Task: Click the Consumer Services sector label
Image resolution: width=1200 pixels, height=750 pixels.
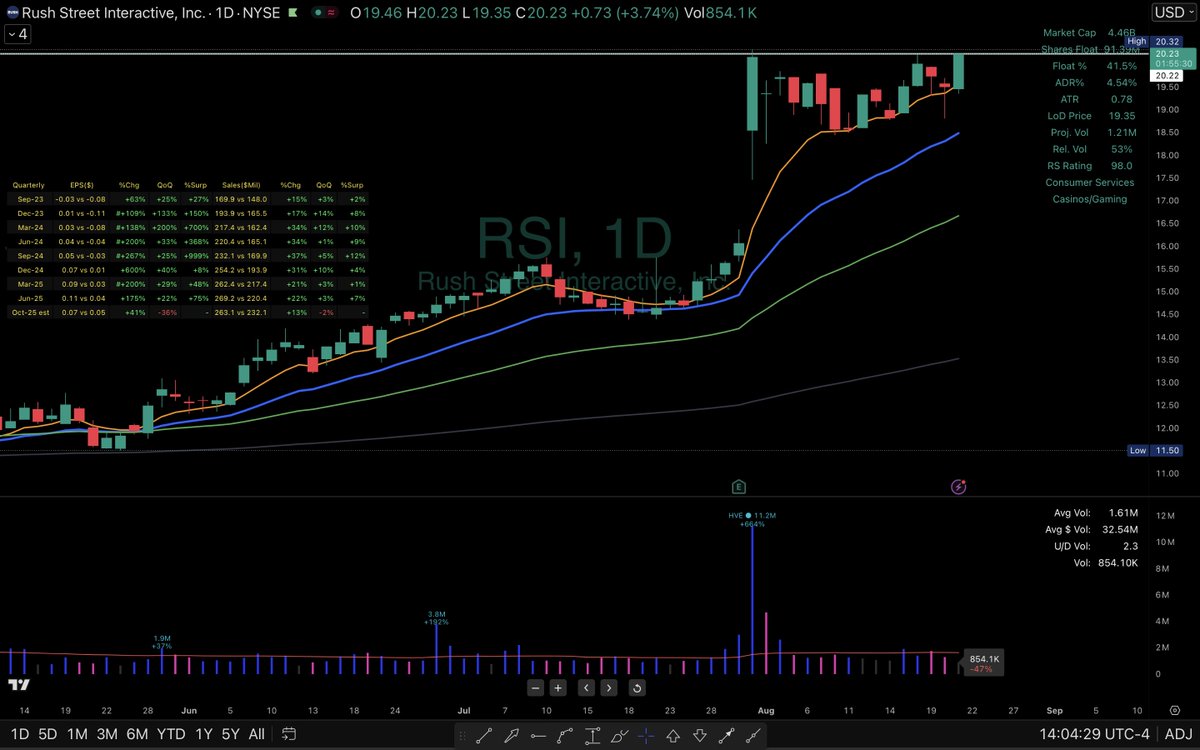Action: click(1089, 182)
